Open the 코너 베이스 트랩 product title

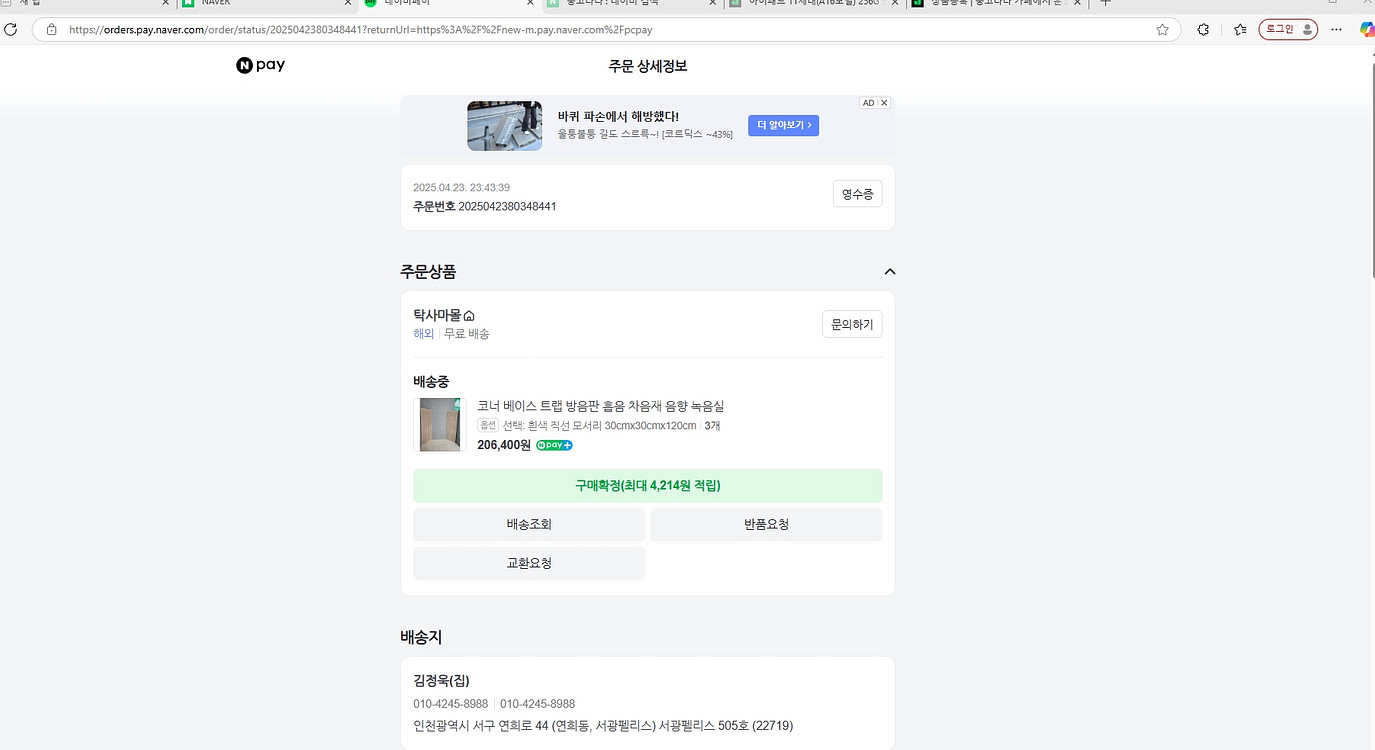[x=601, y=406]
